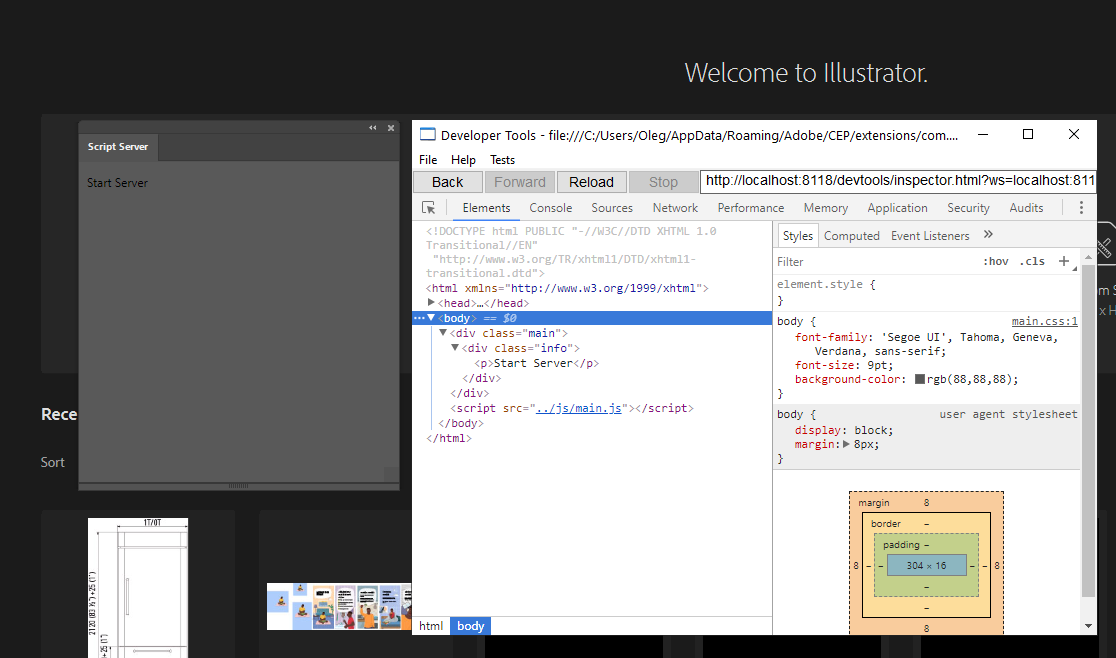Select the Styles sidebar tab
This screenshot has height=658, width=1116.
pos(797,235)
